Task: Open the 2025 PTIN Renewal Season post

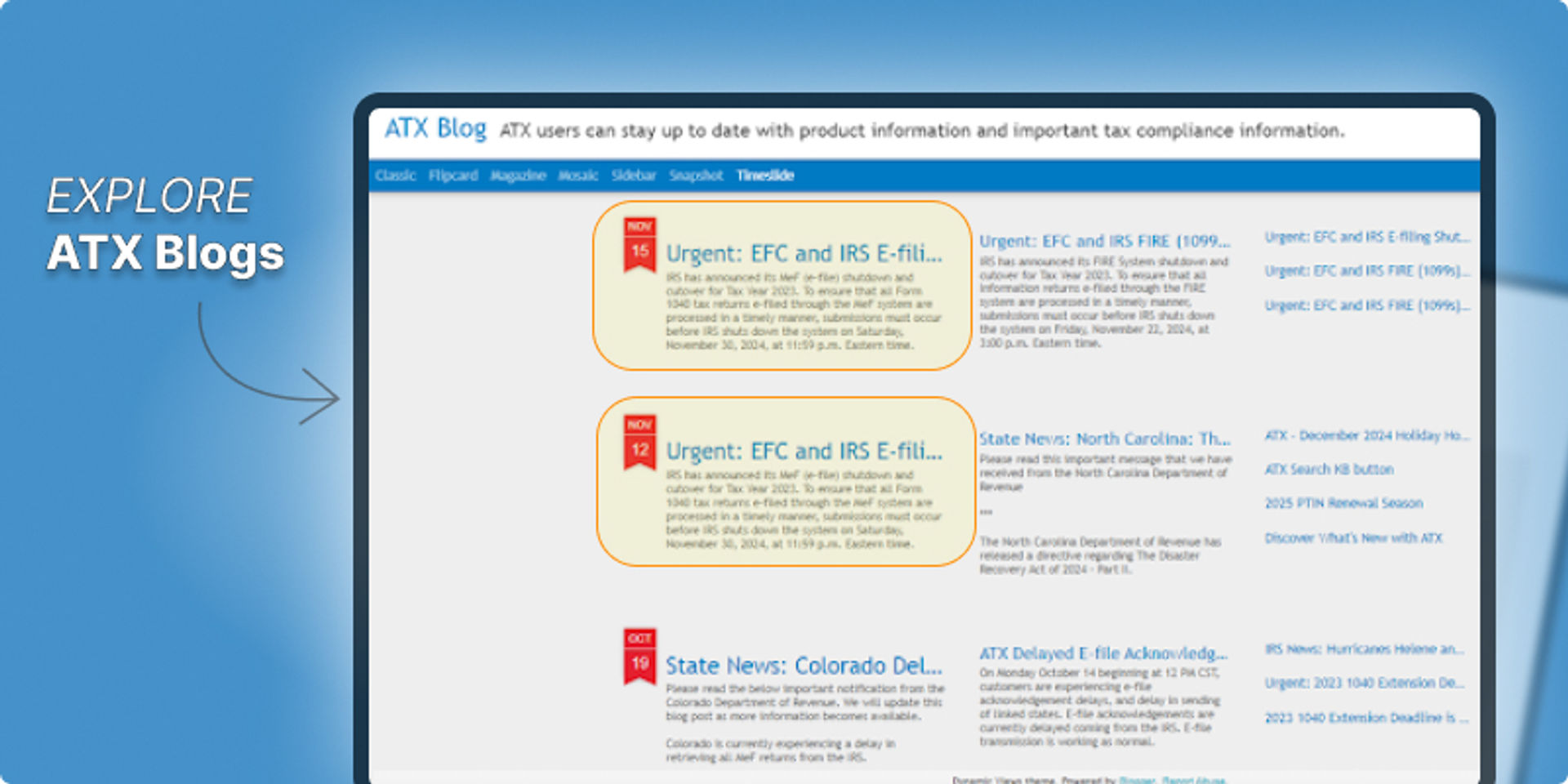Action: (1344, 503)
